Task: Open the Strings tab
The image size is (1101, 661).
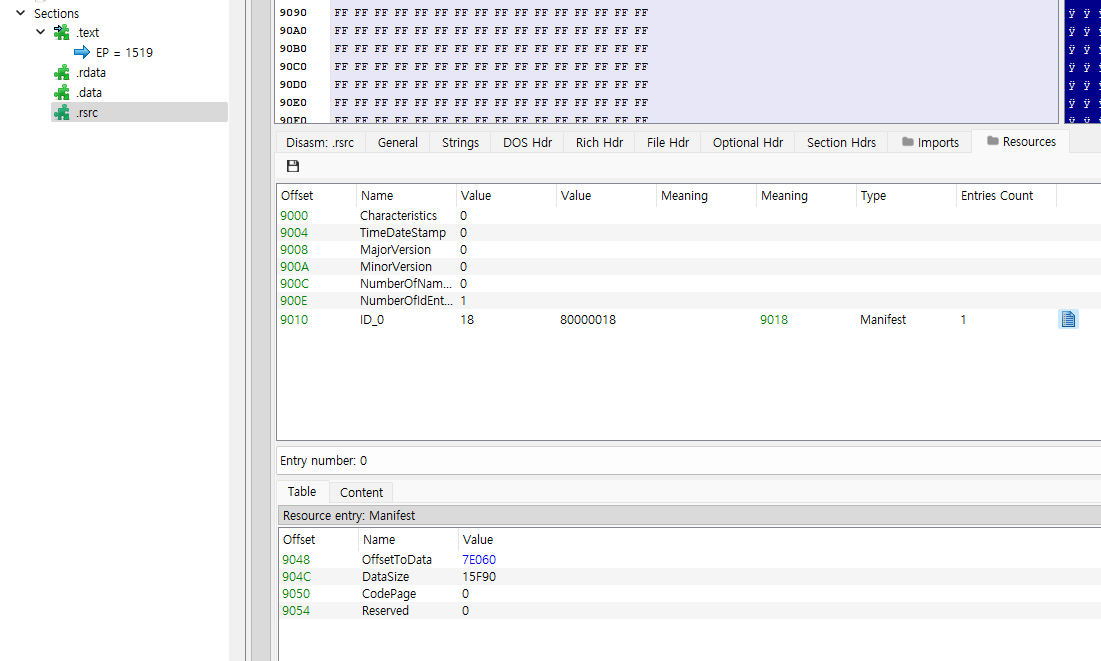Action: coord(461,143)
